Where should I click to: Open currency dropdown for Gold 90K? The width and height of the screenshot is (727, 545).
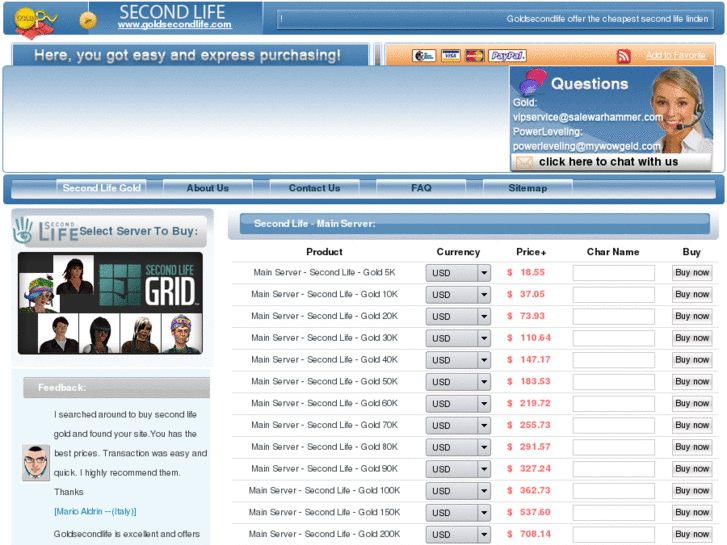[x=458, y=469]
